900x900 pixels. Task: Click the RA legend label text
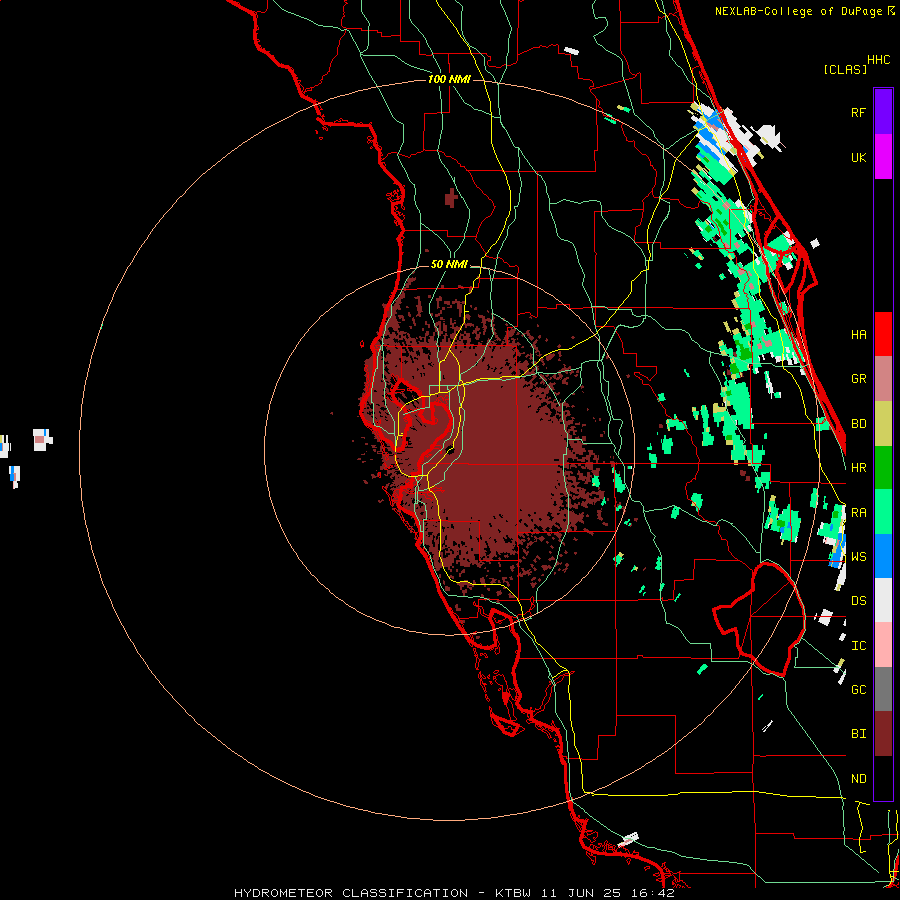tap(858, 513)
